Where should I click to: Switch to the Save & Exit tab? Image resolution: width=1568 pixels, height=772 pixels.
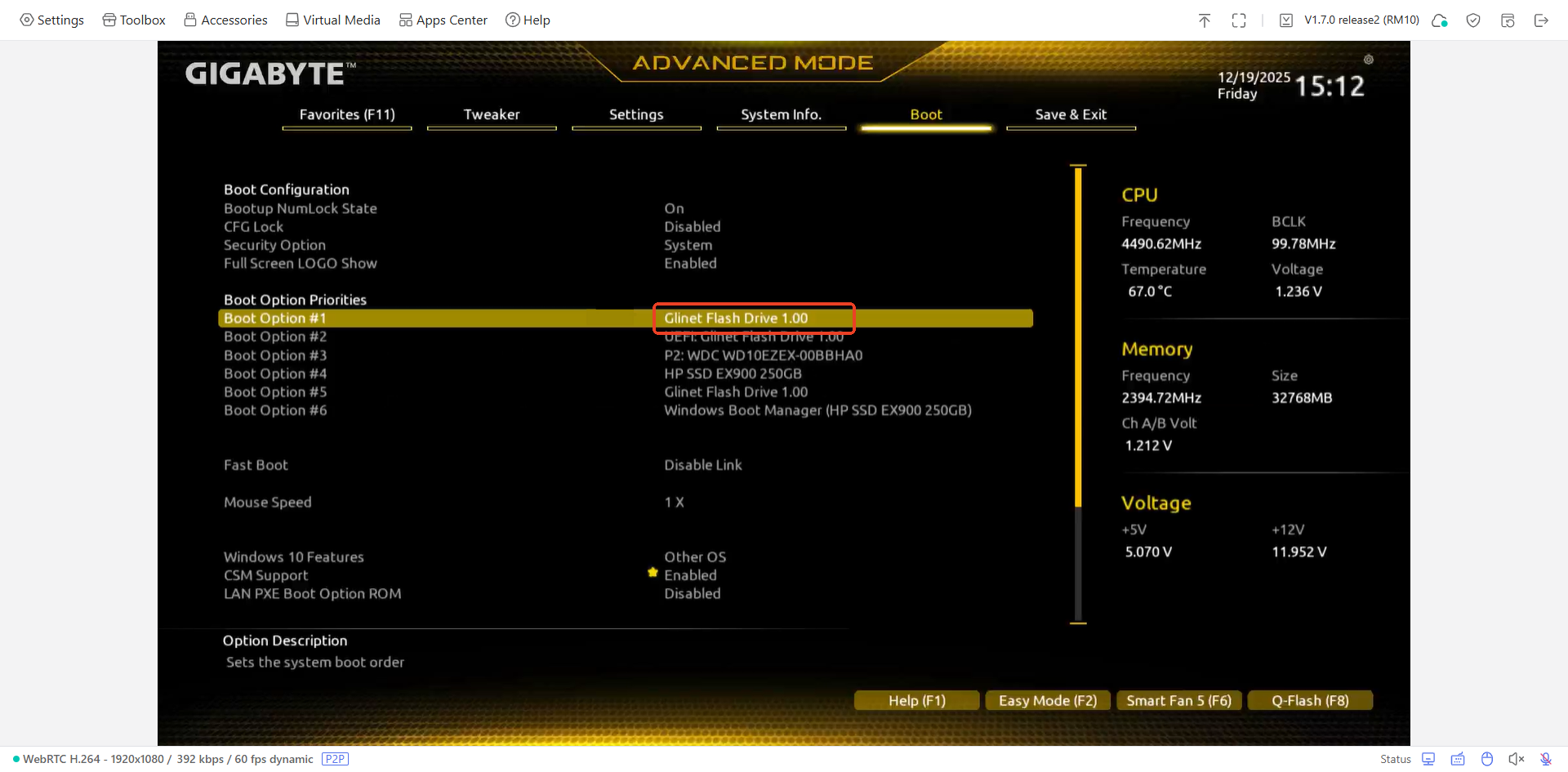pos(1071,114)
